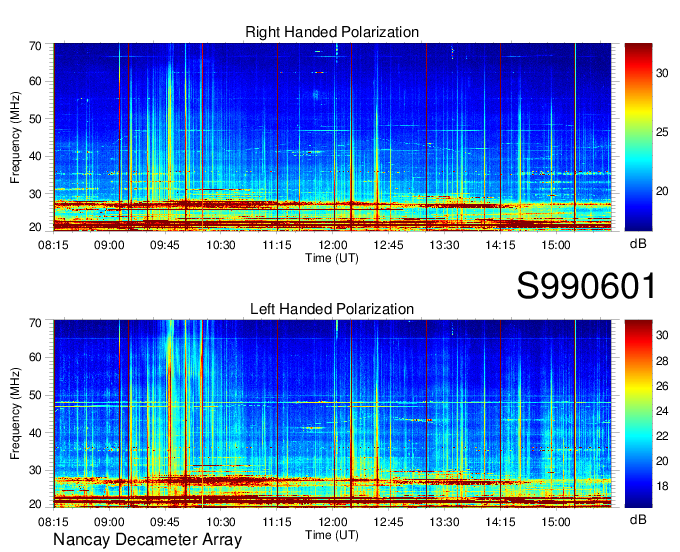Click the Time (UT) label under the Right Handed plot
The width and height of the screenshot is (680, 552).
click(332, 258)
